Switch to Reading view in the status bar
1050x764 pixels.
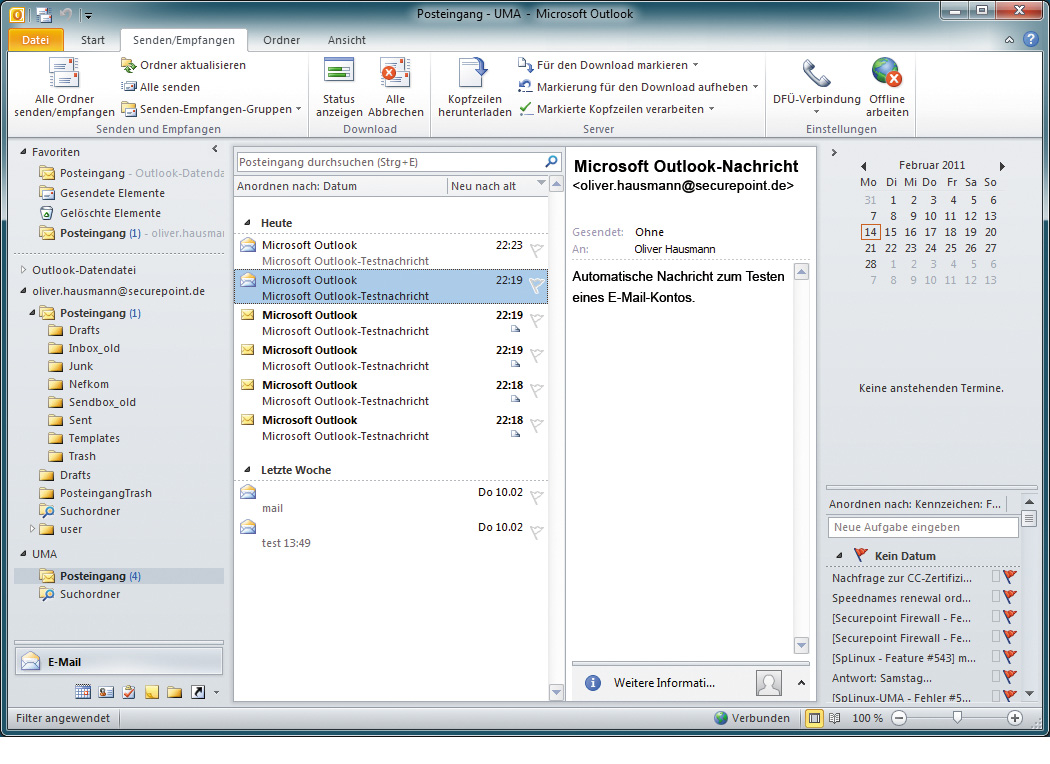pos(834,718)
